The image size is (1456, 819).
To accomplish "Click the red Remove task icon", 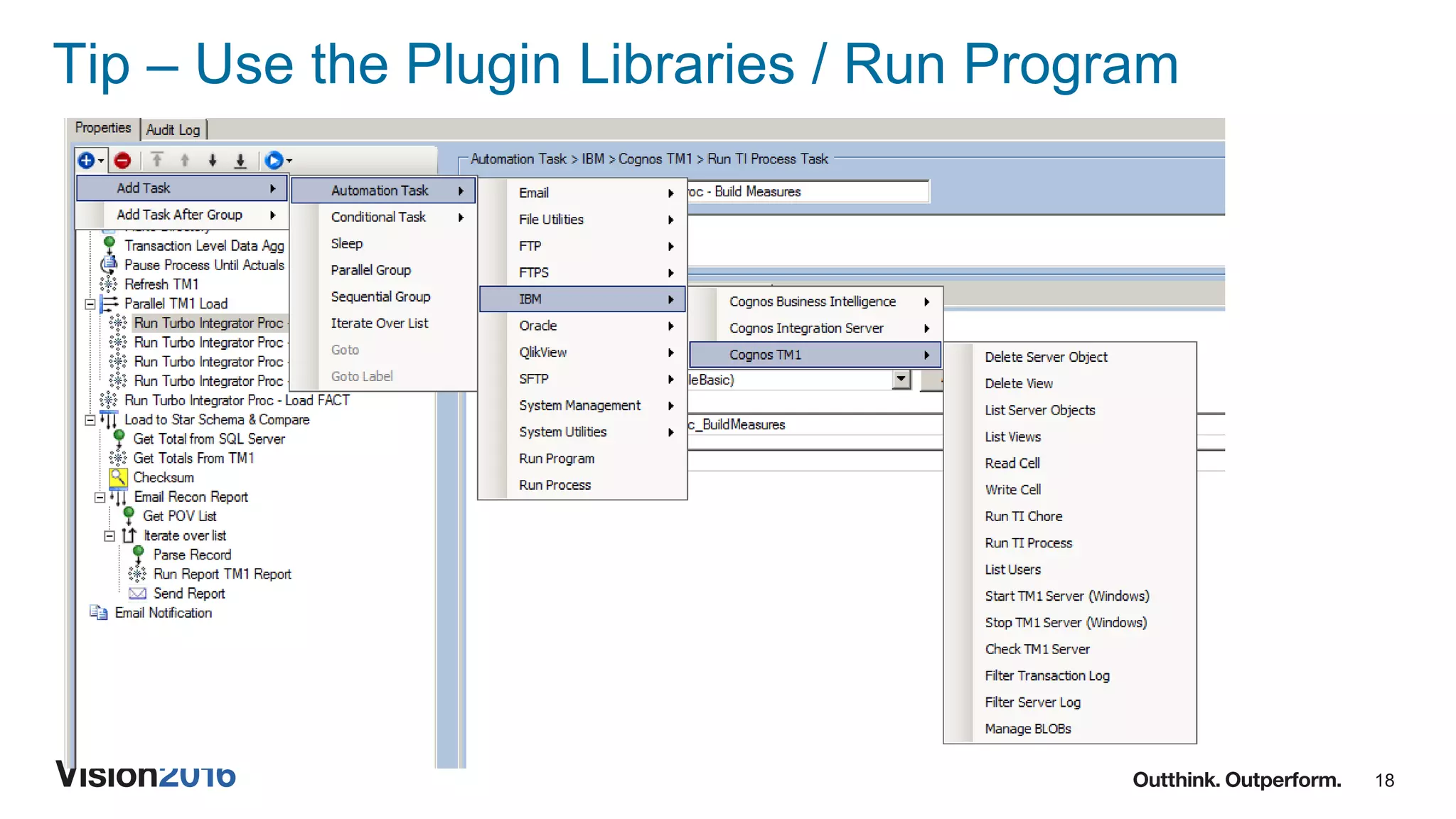I will [122, 160].
